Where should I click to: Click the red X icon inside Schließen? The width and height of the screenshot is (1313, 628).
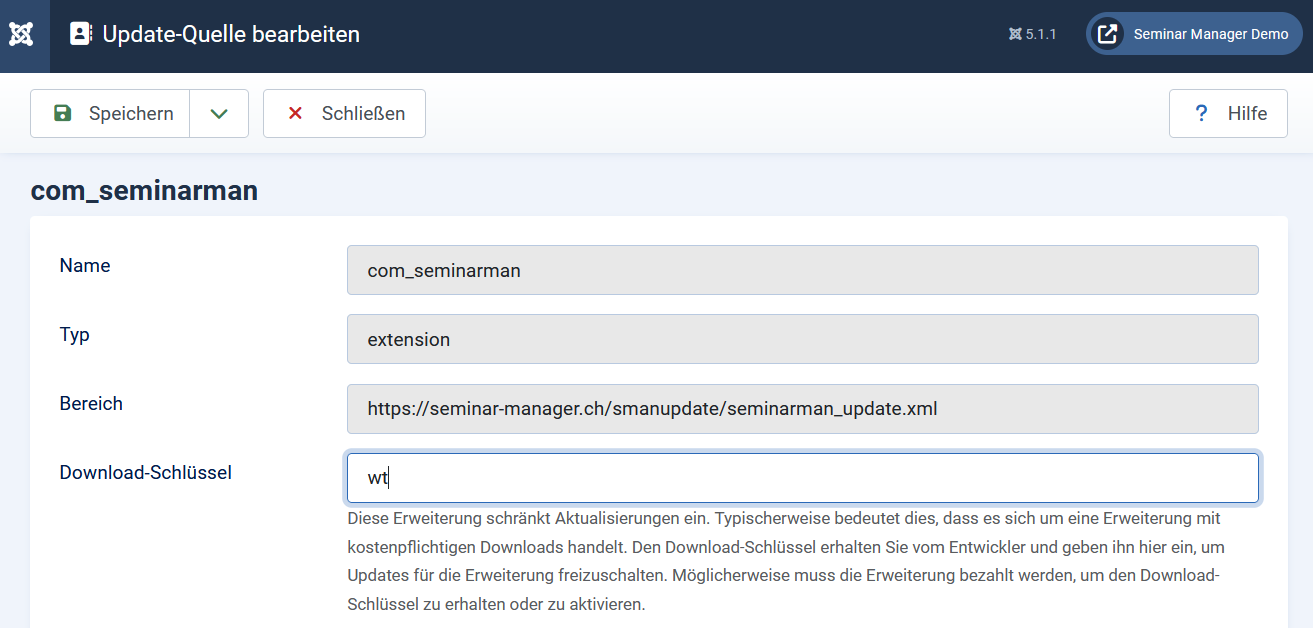pyautogui.click(x=294, y=113)
